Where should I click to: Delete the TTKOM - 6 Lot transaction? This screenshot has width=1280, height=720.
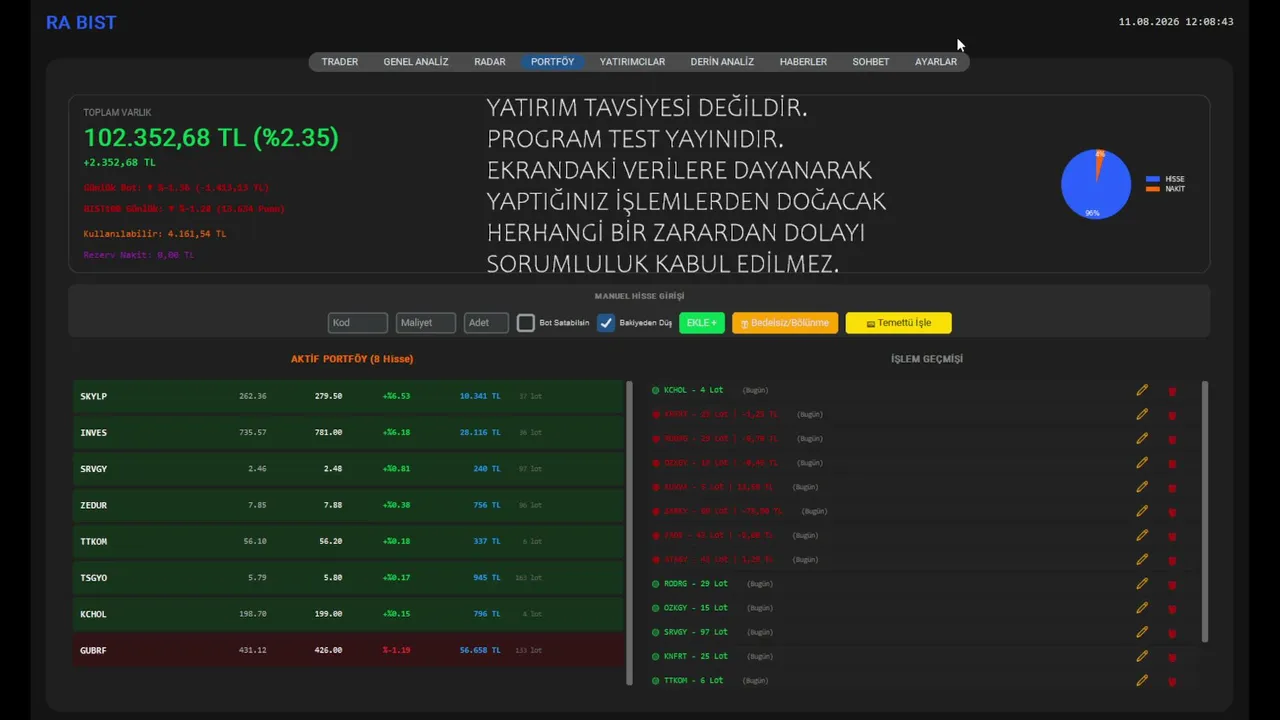1172,681
